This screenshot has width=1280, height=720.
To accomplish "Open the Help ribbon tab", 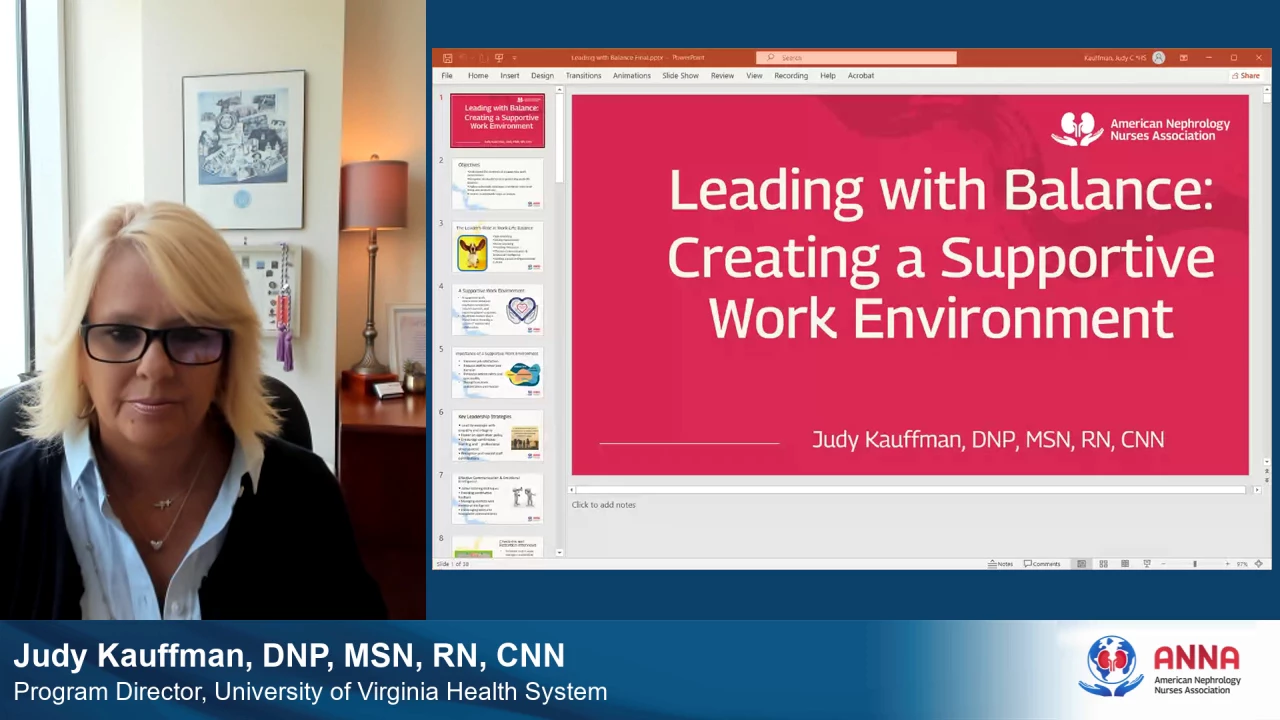I will pyautogui.click(x=828, y=76).
